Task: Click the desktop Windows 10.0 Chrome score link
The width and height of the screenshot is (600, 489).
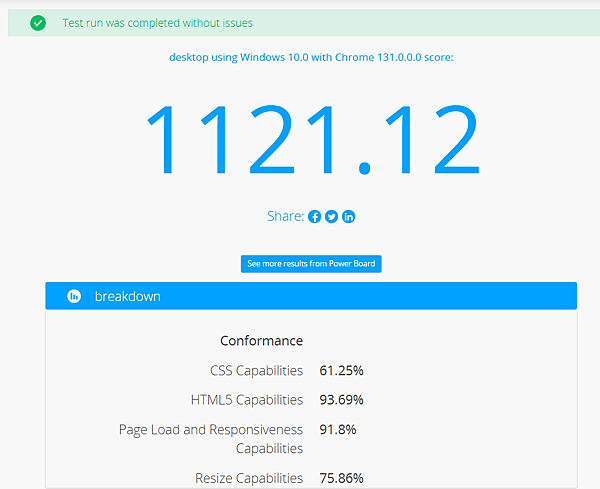Action: point(311,57)
